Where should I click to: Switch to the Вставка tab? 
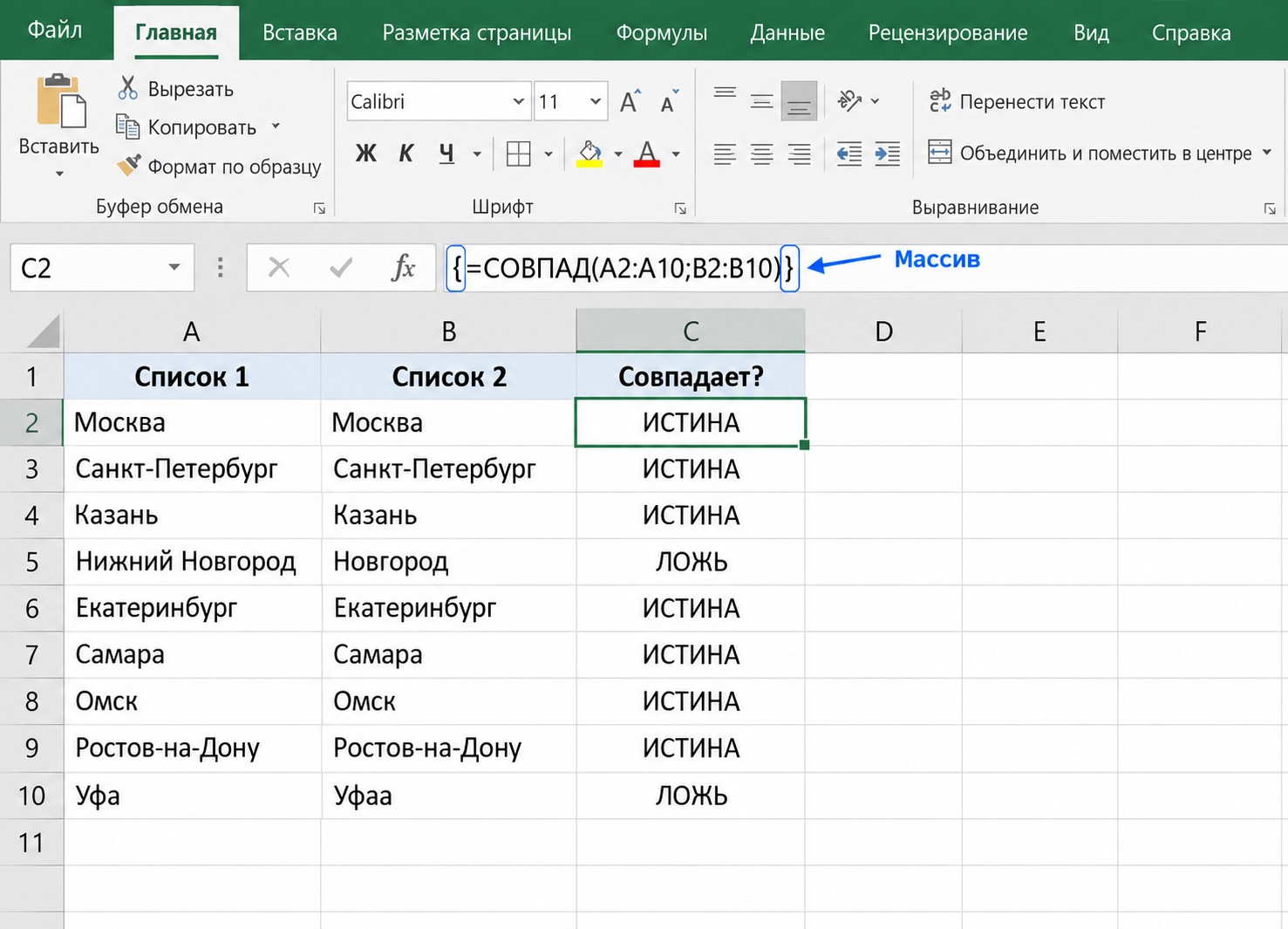click(x=300, y=33)
